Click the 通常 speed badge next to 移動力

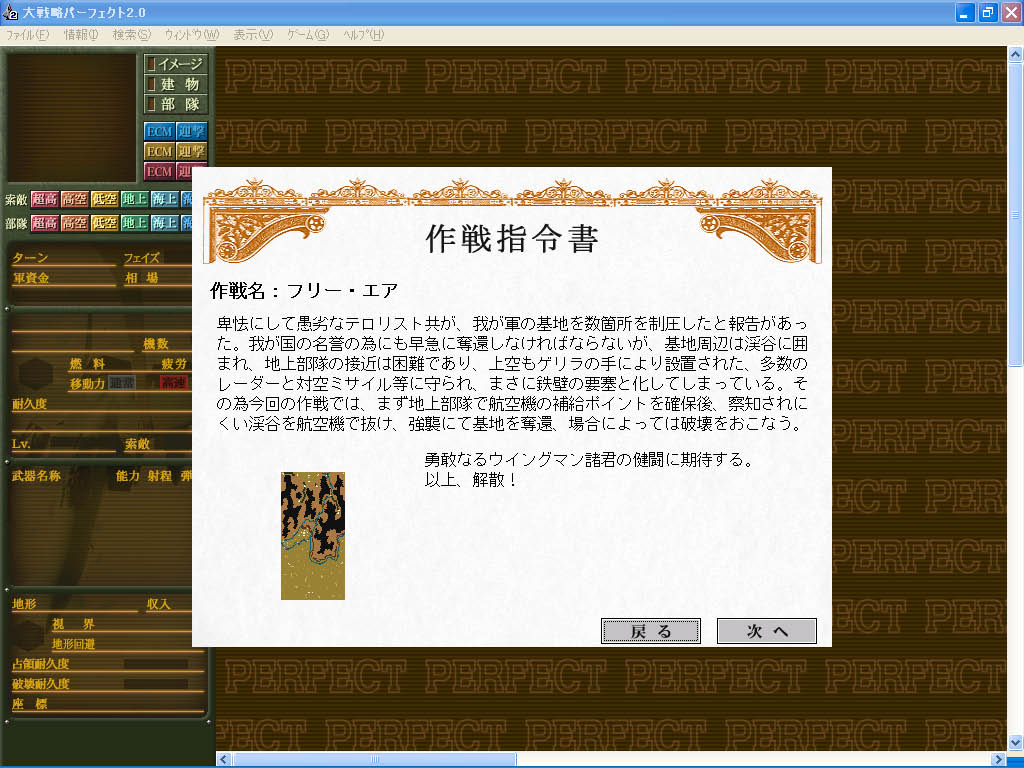[x=122, y=383]
